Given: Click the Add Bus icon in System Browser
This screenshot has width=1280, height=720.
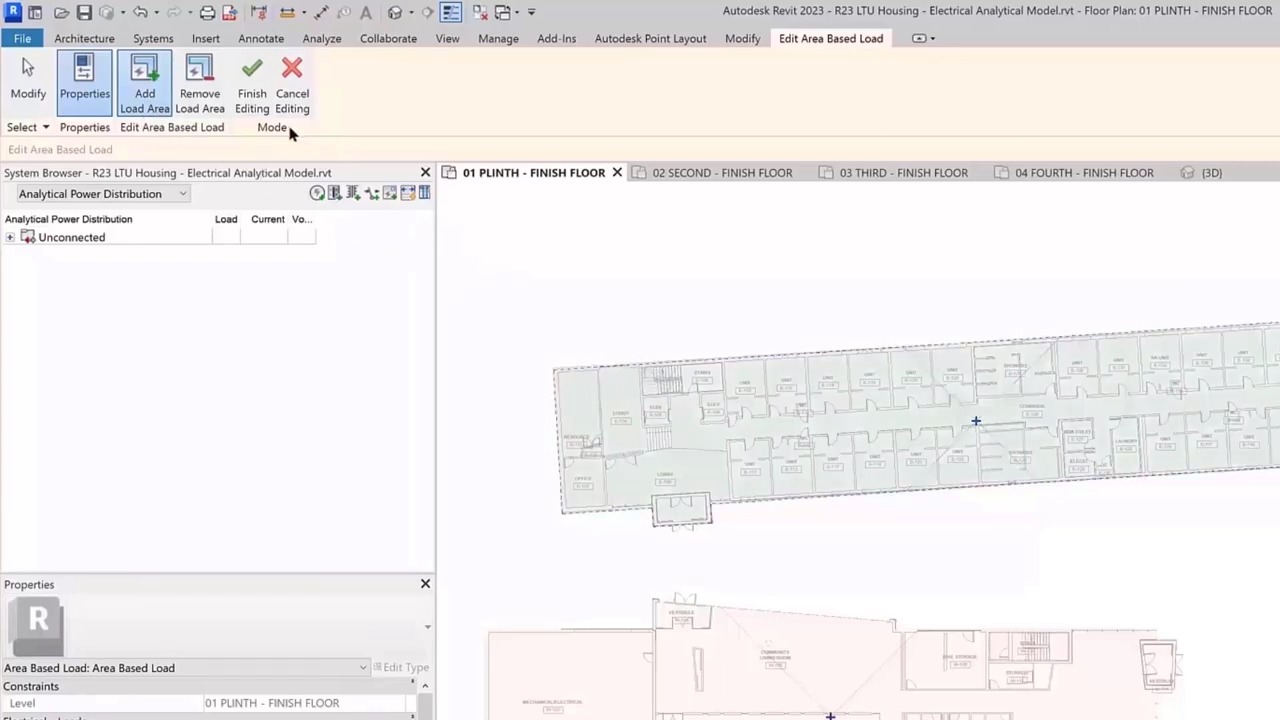Looking at the screenshot, I should pyautogui.click(x=335, y=193).
